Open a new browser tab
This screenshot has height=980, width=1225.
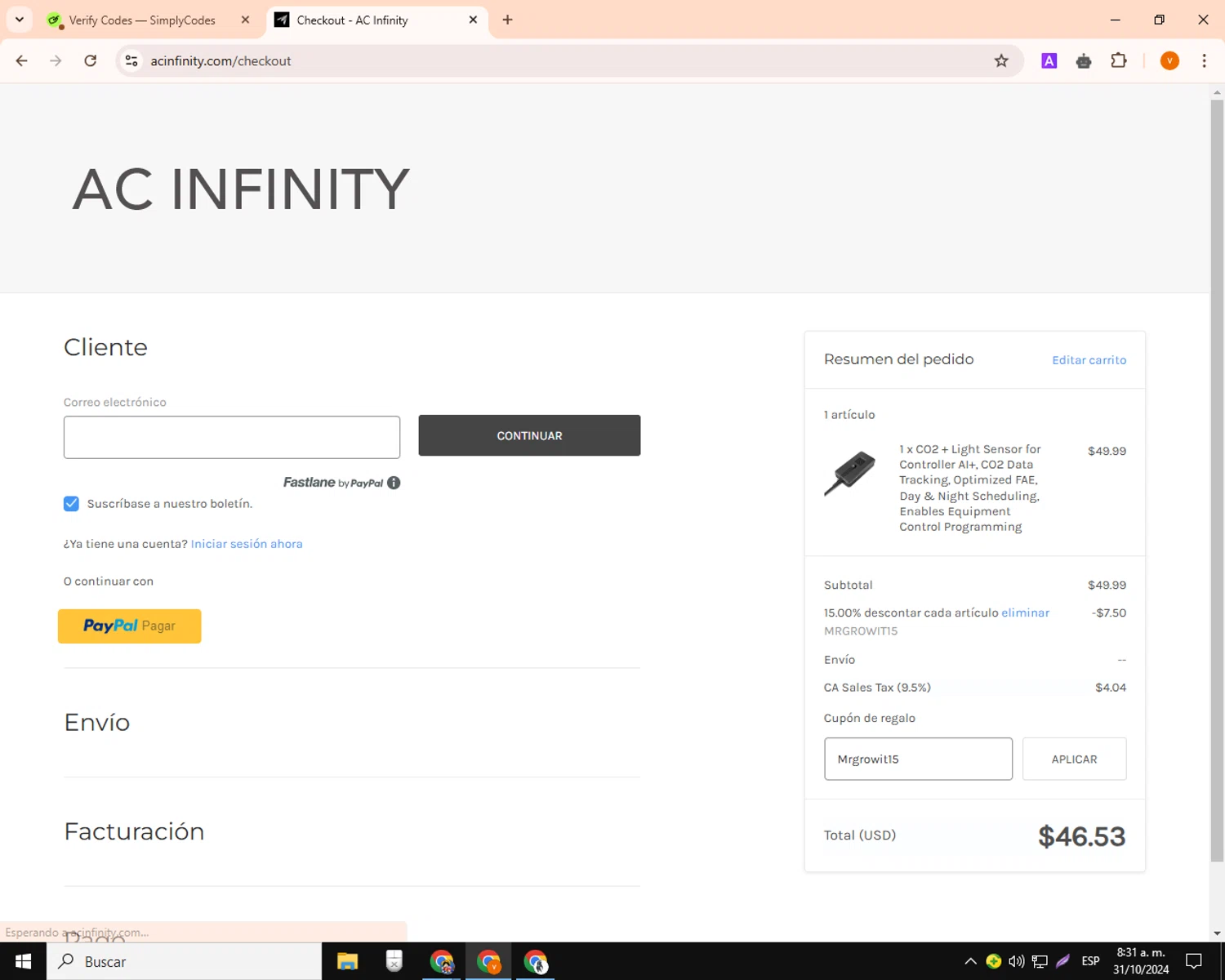point(507,20)
